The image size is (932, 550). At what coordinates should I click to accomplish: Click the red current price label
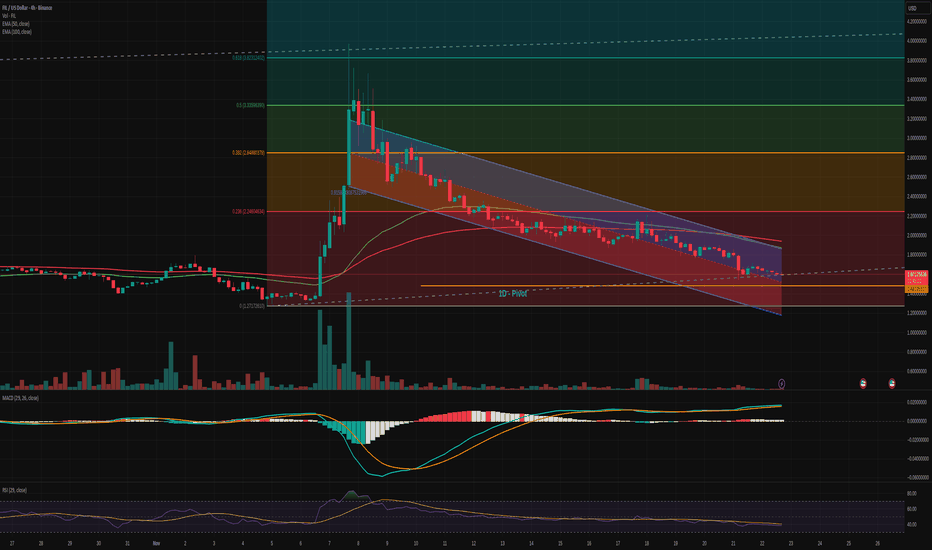pos(917,274)
